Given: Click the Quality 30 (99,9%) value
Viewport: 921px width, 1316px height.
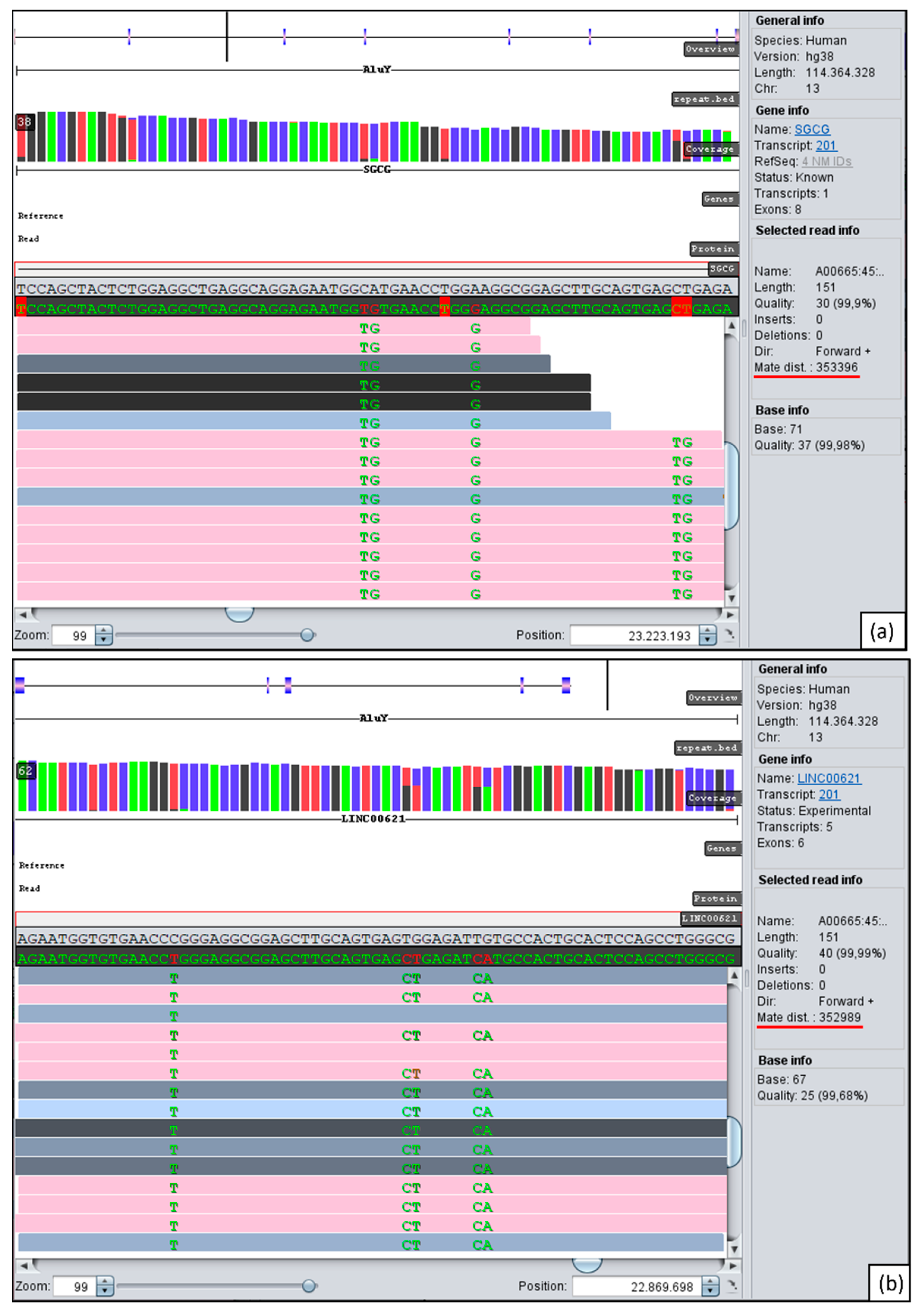Looking at the screenshot, I should tap(846, 303).
